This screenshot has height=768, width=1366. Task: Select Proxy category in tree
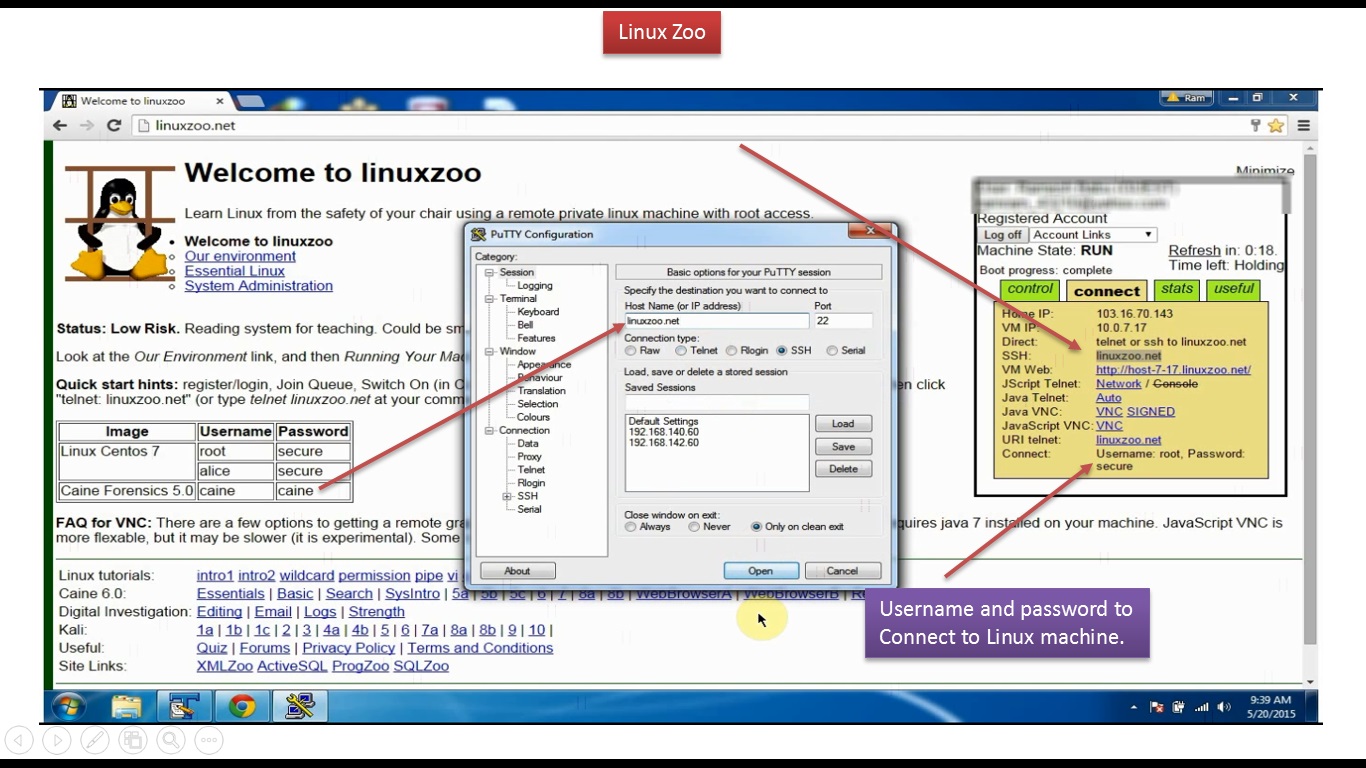[529, 456]
